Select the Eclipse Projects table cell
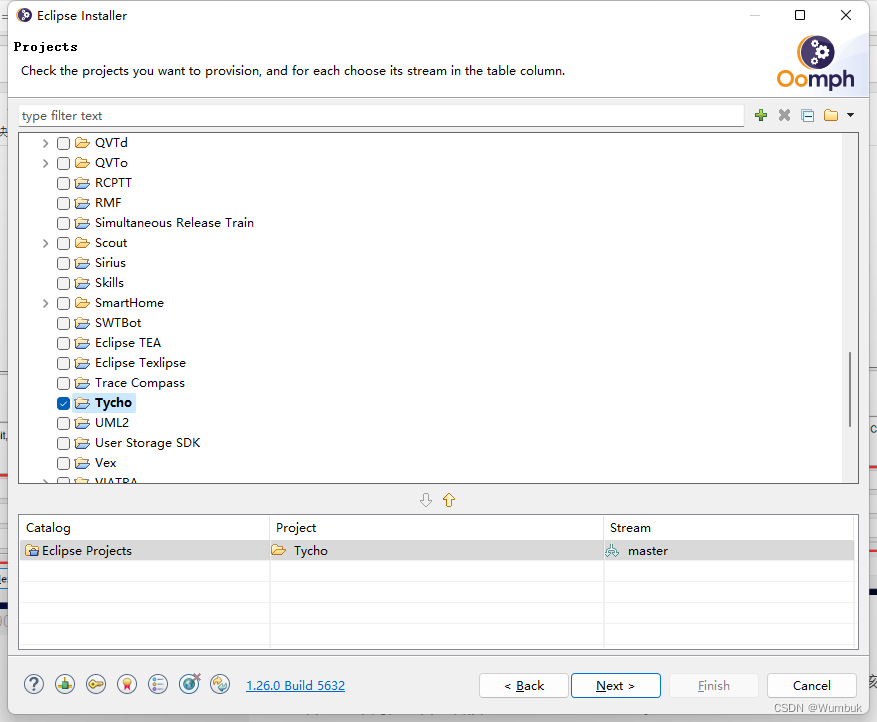The image size is (877, 722). tap(144, 551)
